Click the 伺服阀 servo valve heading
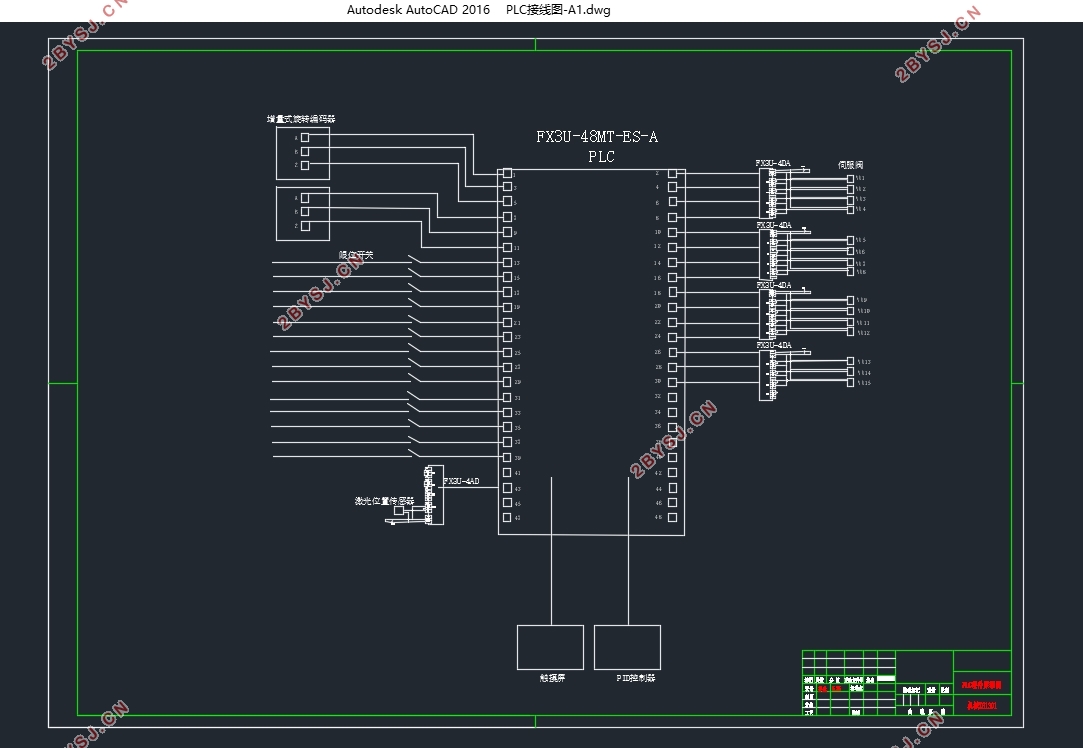Screen dimensions: 1083x748 (850, 164)
